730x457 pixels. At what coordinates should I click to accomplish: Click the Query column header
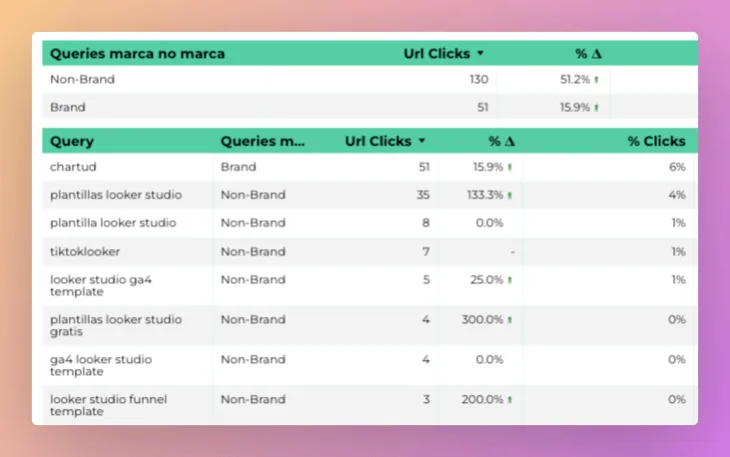[x=72, y=141]
